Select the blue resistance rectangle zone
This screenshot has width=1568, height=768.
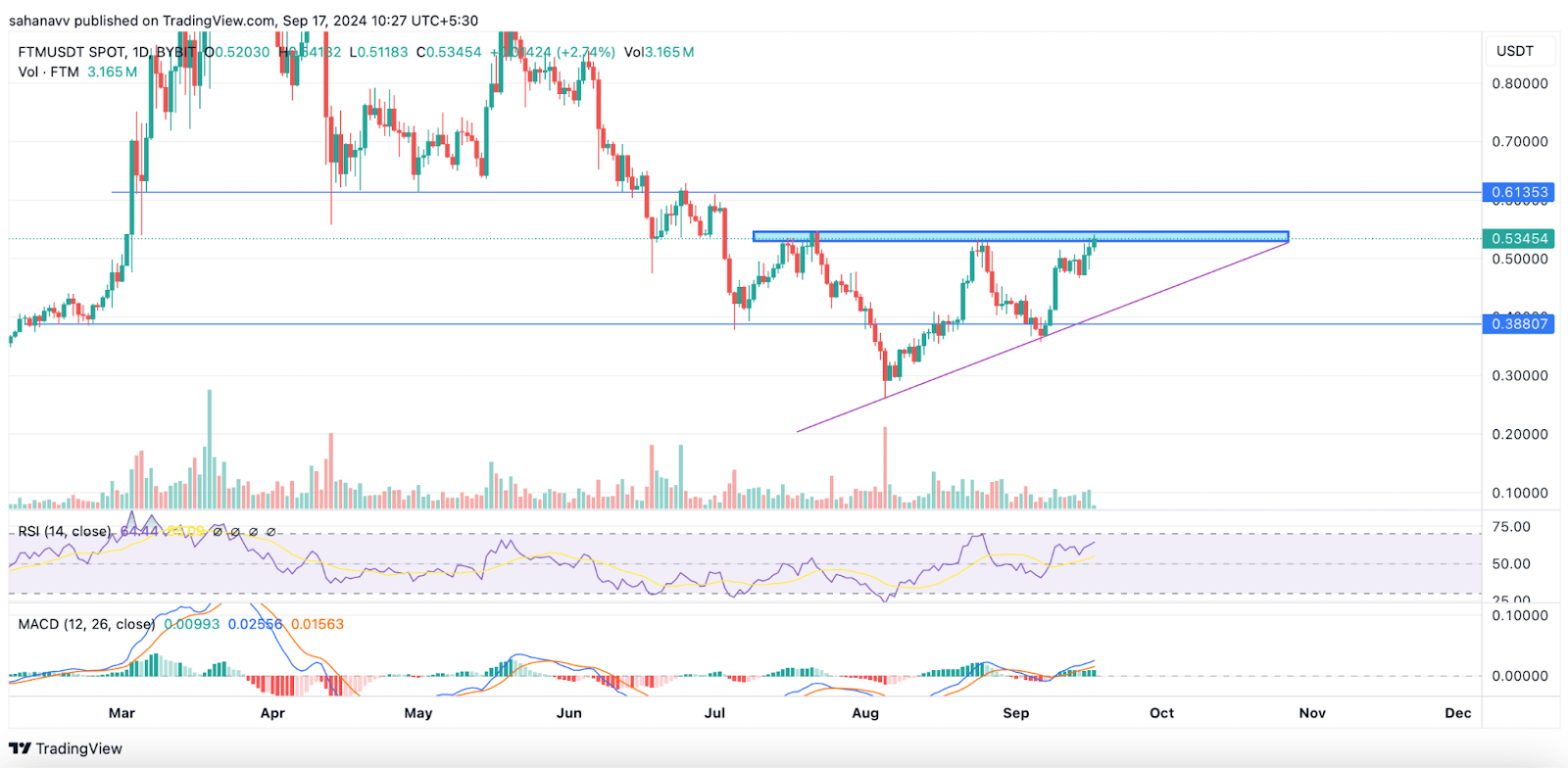tap(1020, 237)
